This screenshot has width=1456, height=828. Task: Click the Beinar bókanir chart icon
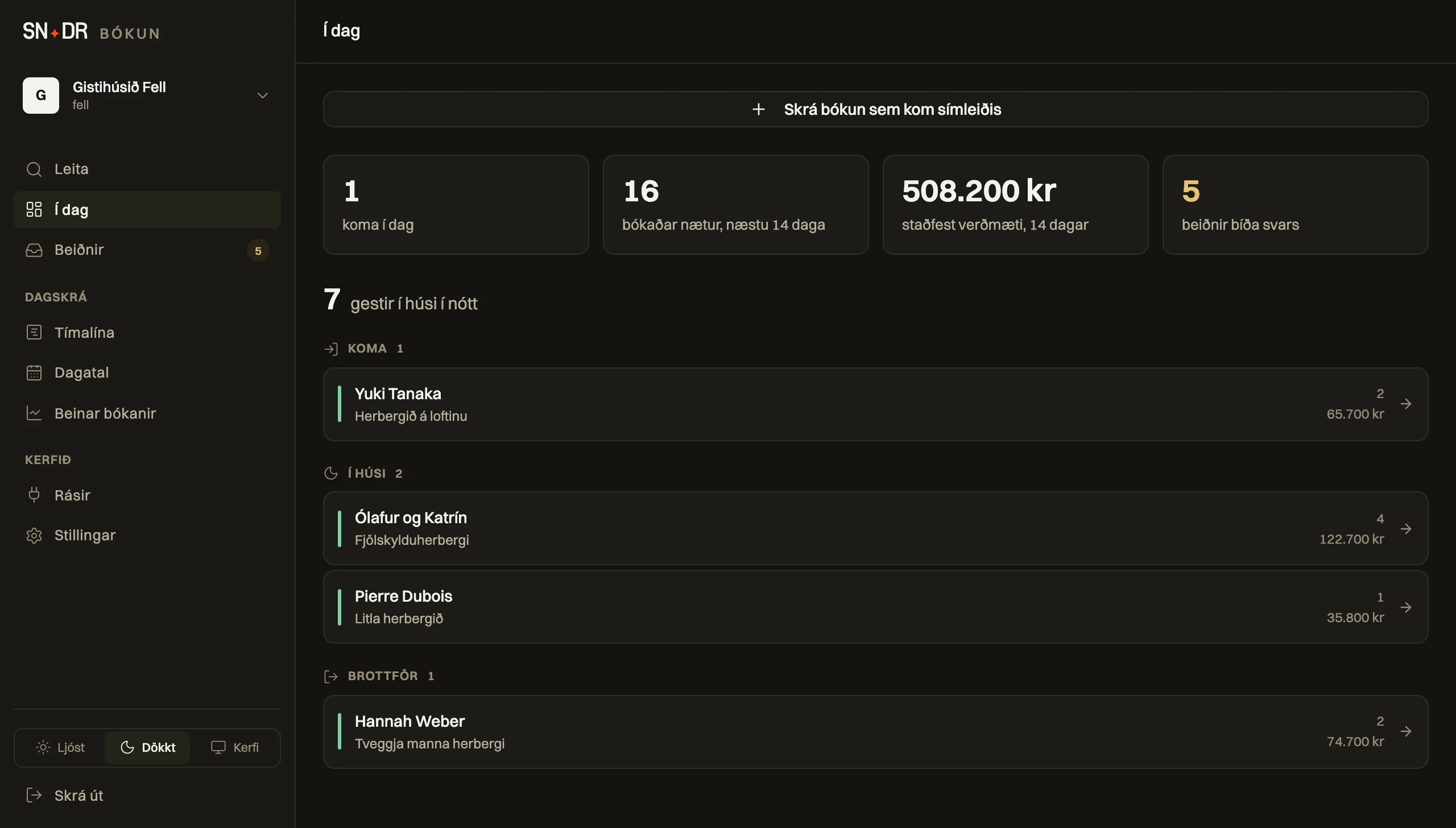(x=34, y=413)
